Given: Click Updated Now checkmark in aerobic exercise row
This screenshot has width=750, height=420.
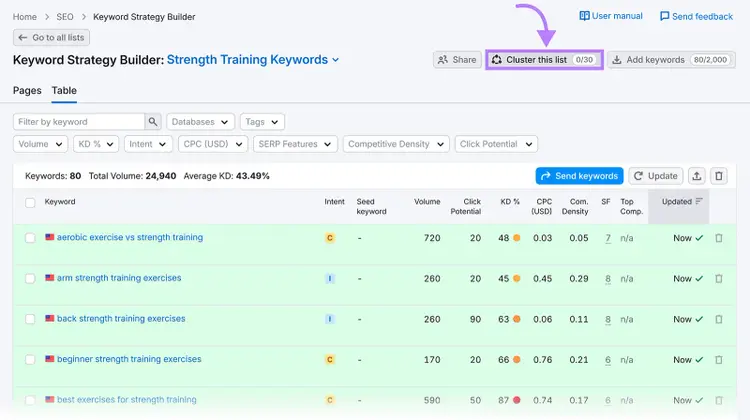Looking at the screenshot, I should point(699,238).
